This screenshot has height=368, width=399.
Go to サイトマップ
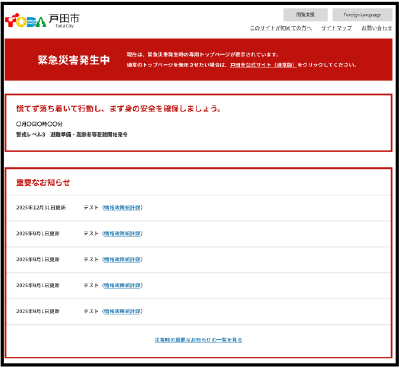336,28
